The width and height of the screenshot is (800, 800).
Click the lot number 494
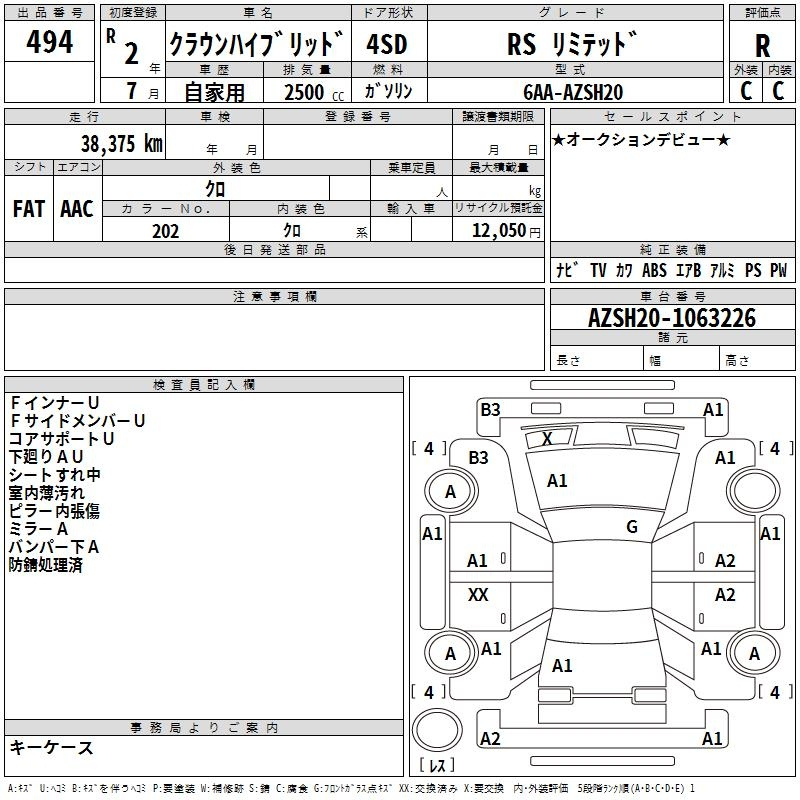50,43
